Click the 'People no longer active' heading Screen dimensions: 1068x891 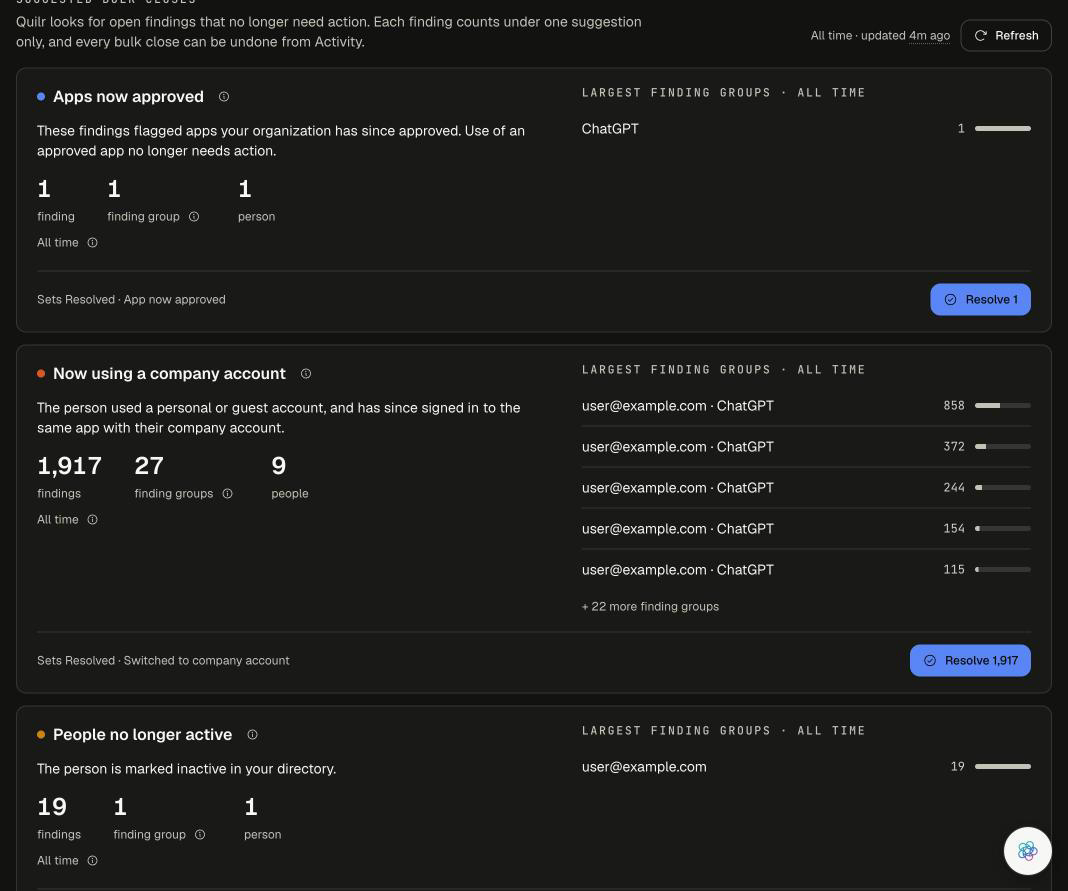(x=142, y=735)
